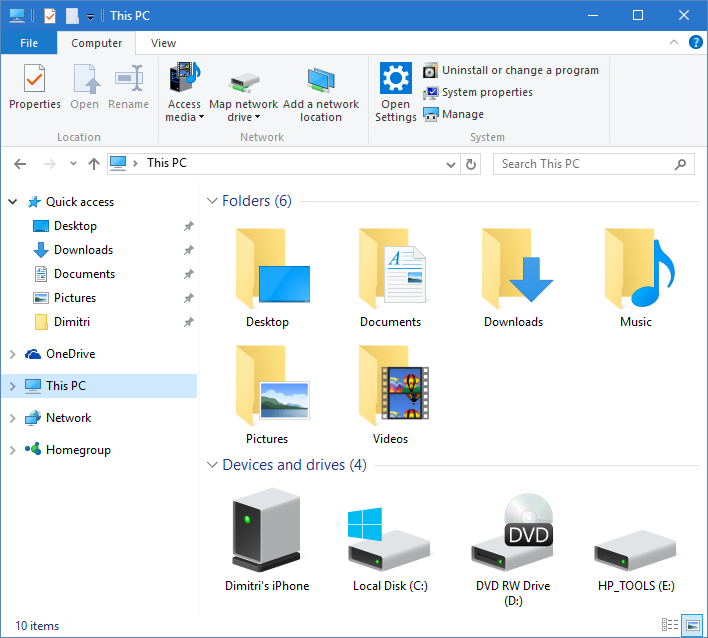The image size is (708, 638).
Task: Select the Downloads folder icon
Action: pyautogui.click(x=517, y=269)
